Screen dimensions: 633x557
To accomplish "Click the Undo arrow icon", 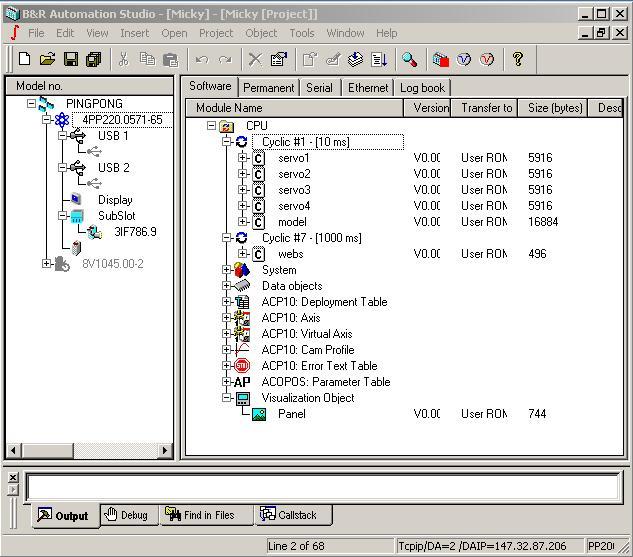I will tap(201, 60).
